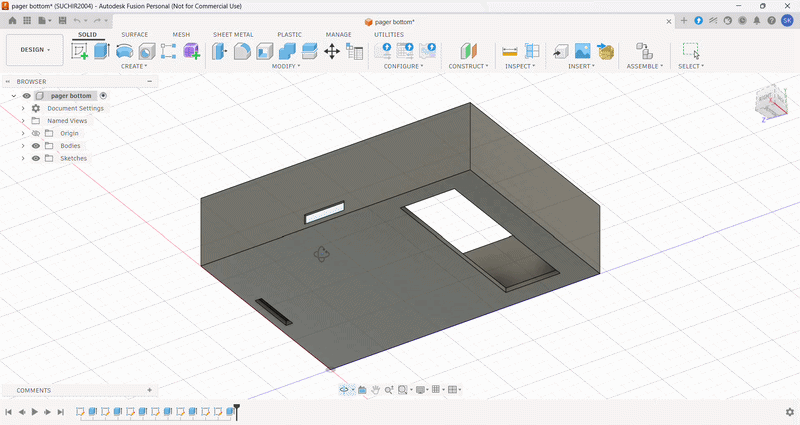Image resolution: width=800 pixels, height=425 pixels.
Task: Select the Measure tool
Action: (x=510, y=51)
